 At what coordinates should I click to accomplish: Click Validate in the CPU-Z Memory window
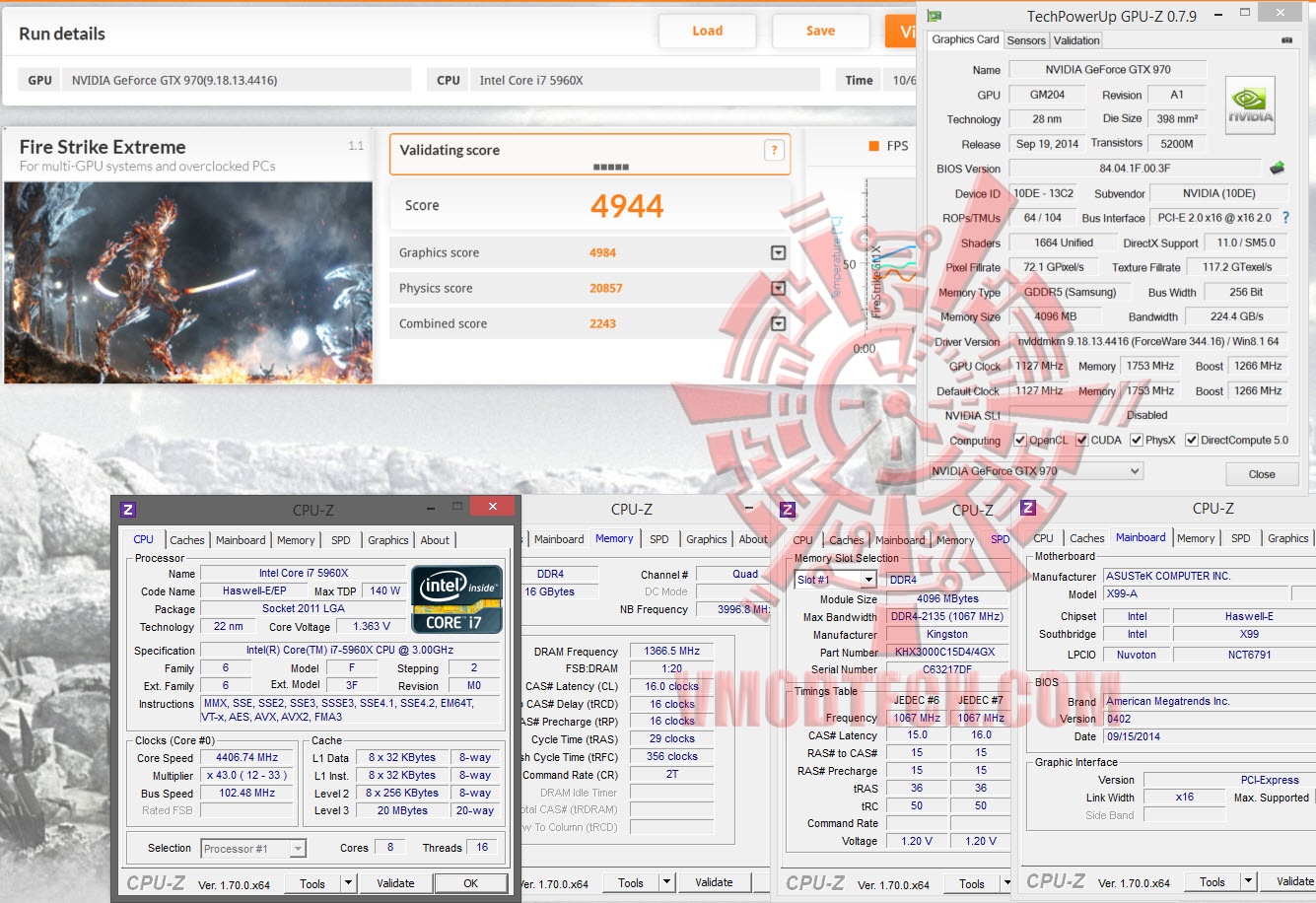714,883
